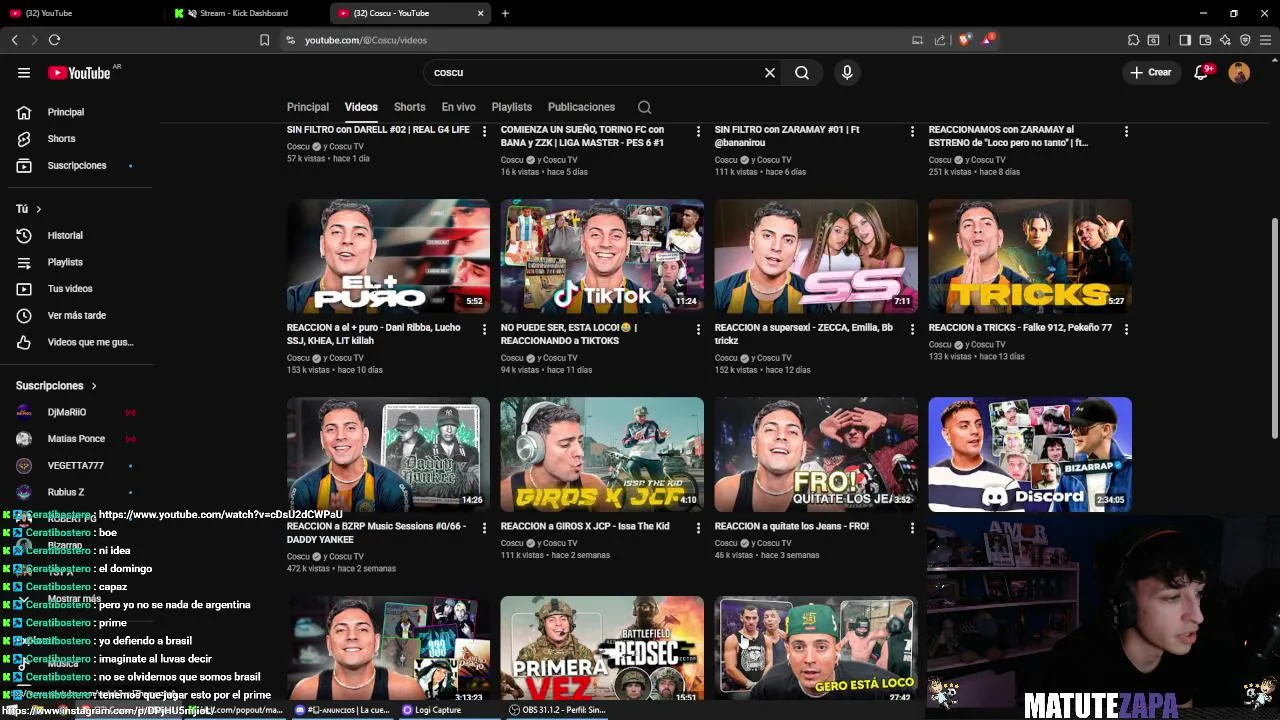This screenshot has width=1280, height=720.
Task: Open the notifications bell
Action: [x=1202, y=72]
